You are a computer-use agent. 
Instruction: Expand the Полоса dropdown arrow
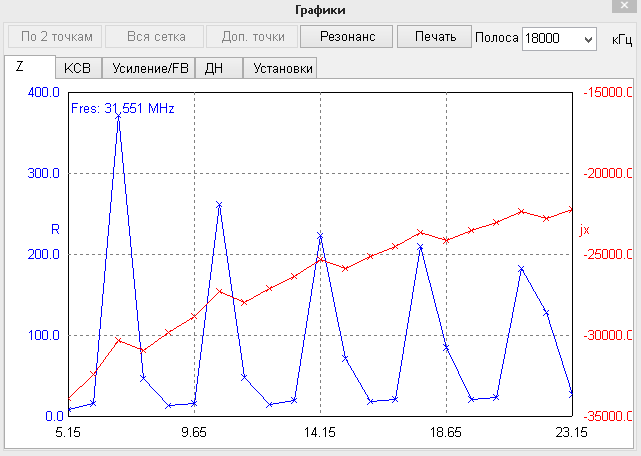pyautogui.click(x=587, y=39)
